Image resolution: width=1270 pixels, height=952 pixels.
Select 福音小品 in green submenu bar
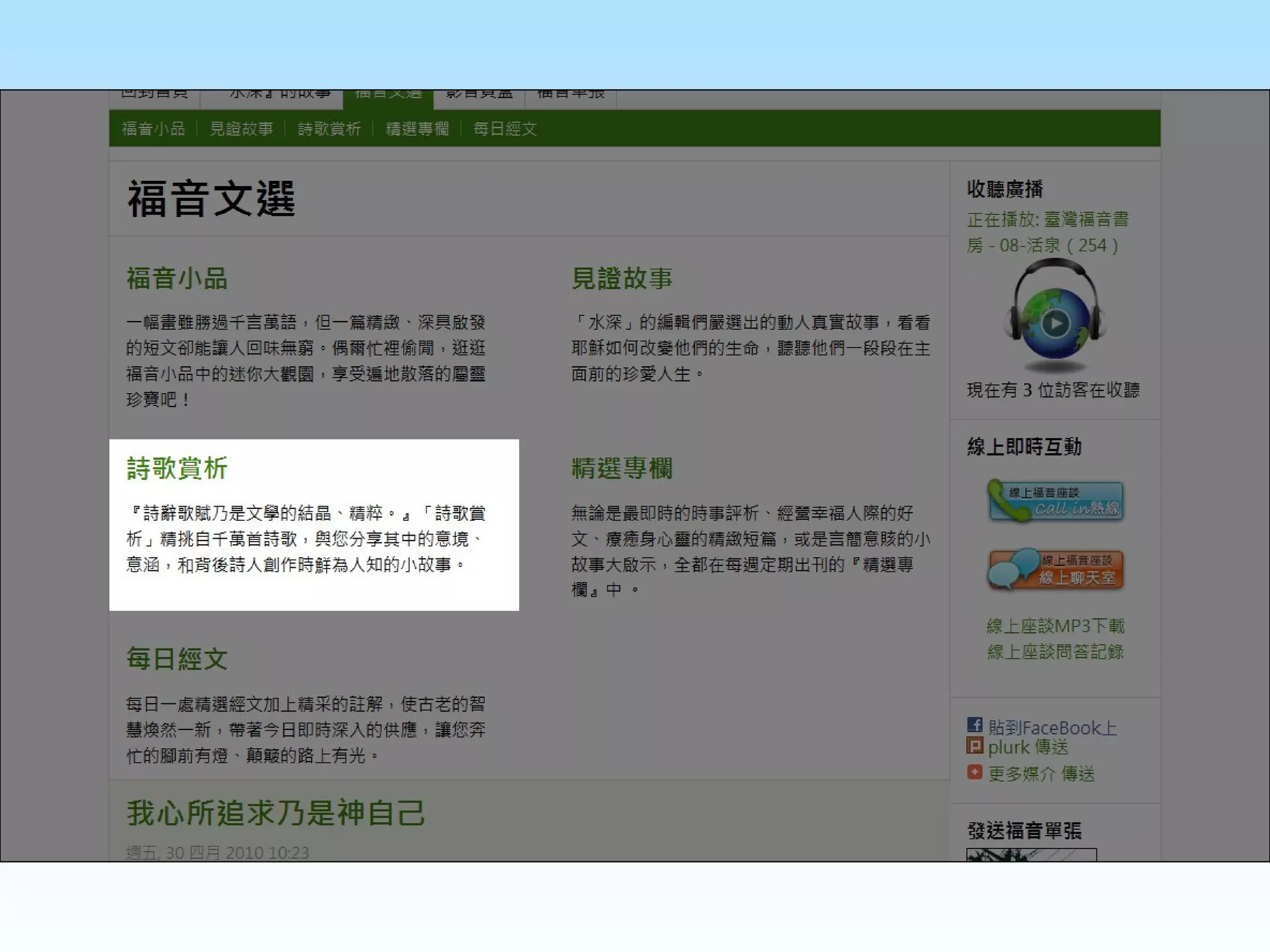tap(153, 129)
